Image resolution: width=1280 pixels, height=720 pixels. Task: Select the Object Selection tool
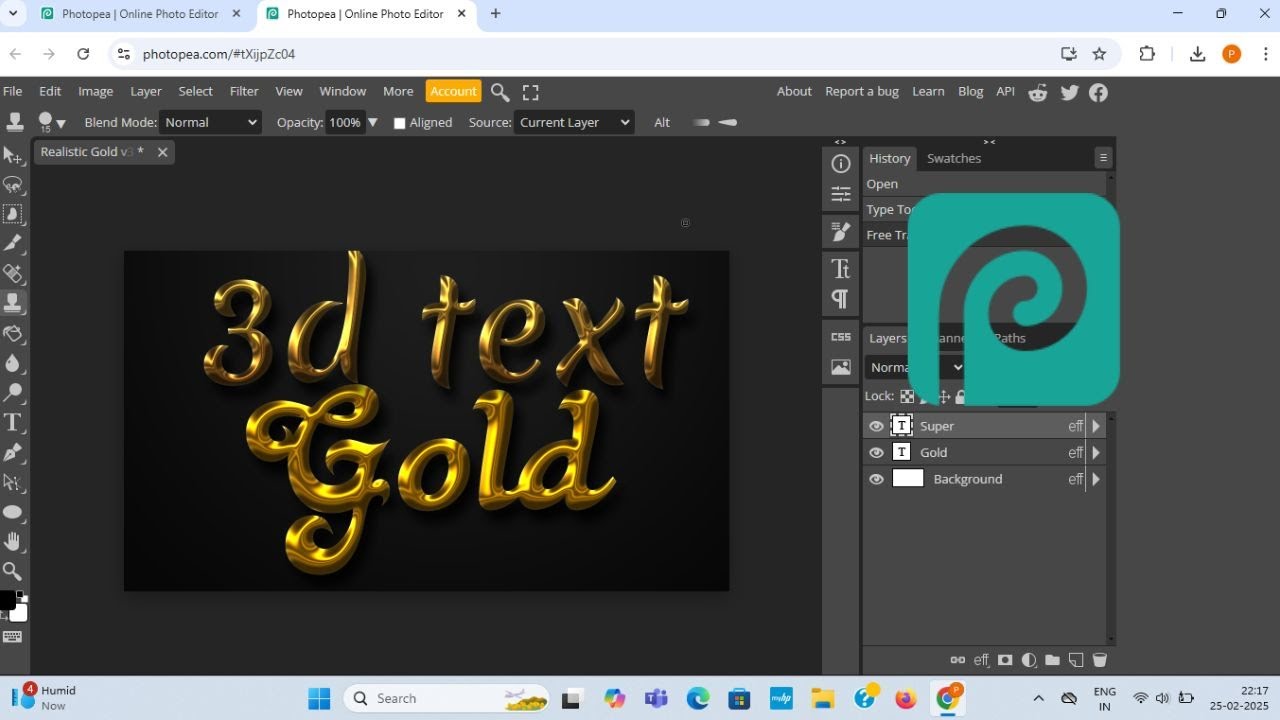[x=13, y=214]
